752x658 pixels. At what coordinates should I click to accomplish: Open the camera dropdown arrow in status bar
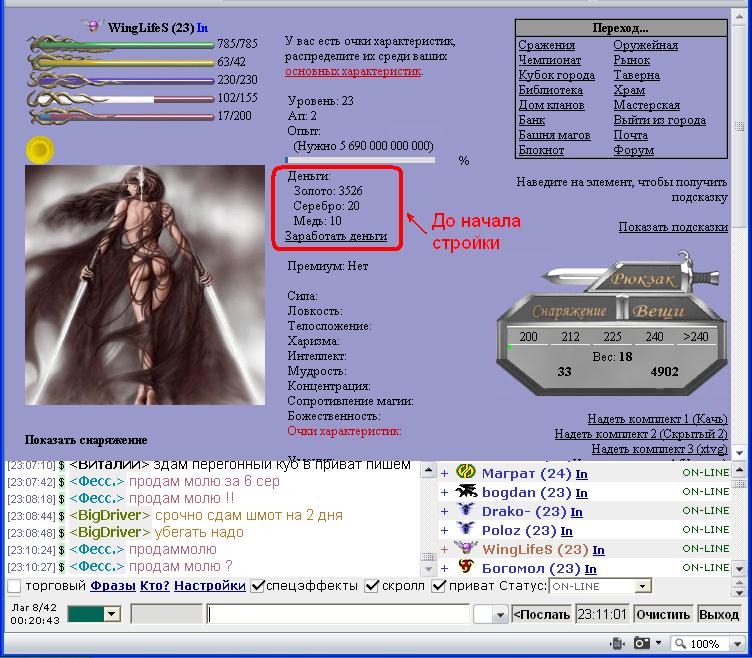pos(658,643)
